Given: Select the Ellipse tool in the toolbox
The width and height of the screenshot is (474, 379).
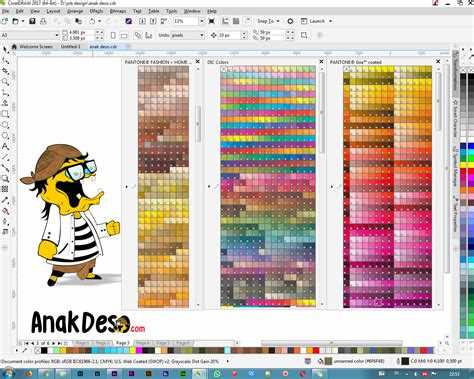Looking at the screenshot, I should coord(5,125).
